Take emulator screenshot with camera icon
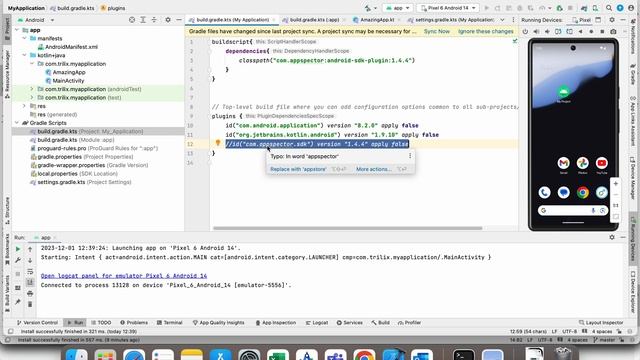 point(613,31)
